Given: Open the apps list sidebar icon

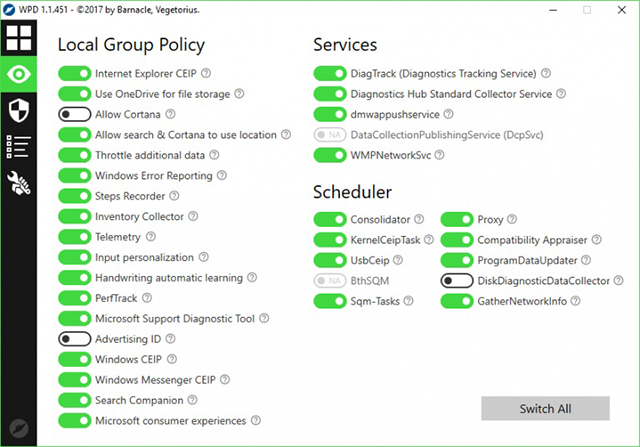Looking at the screenshot, I should pyautogui.click(x=19, y=147).
